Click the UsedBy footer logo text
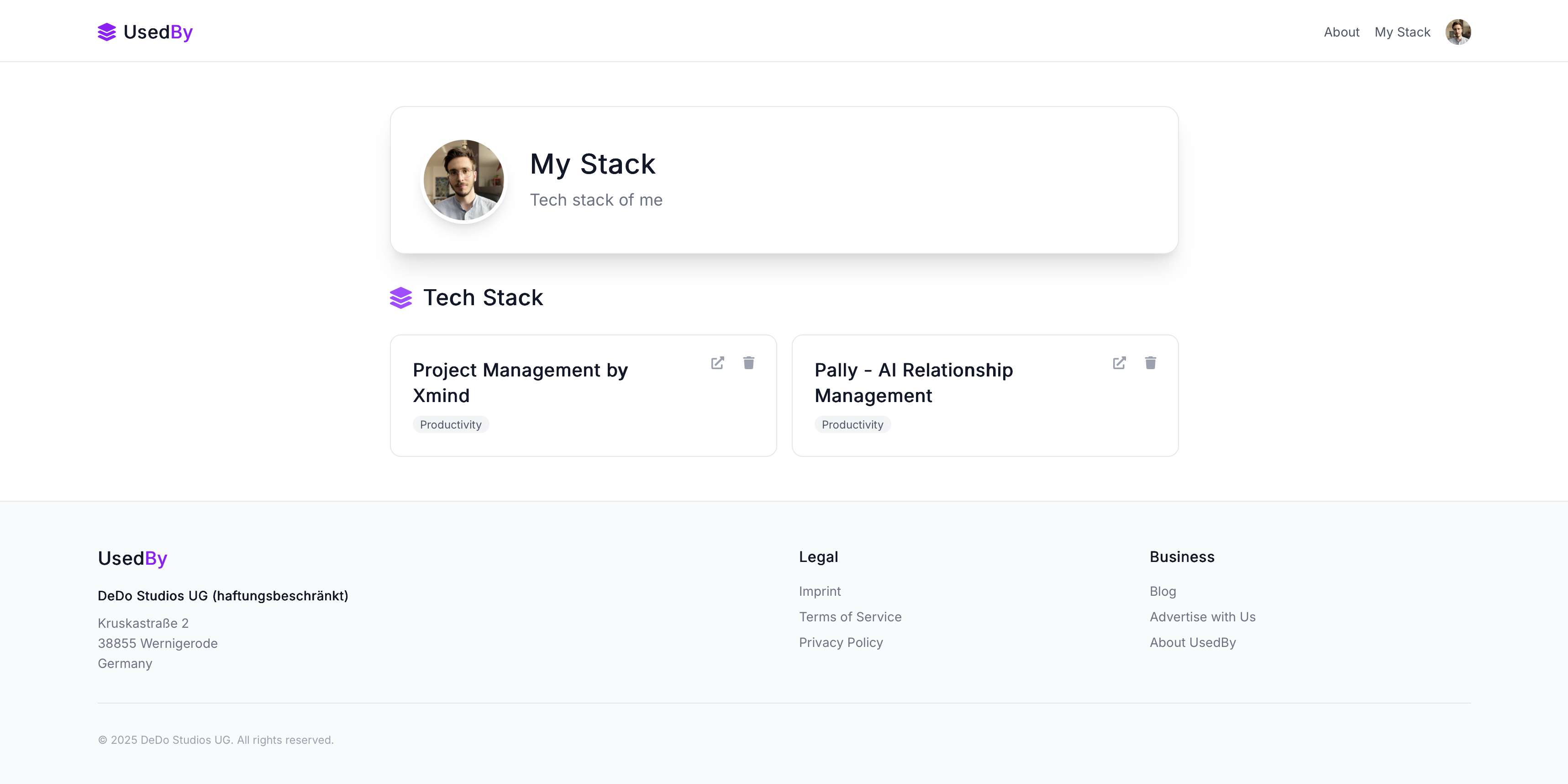 (133, 558)
